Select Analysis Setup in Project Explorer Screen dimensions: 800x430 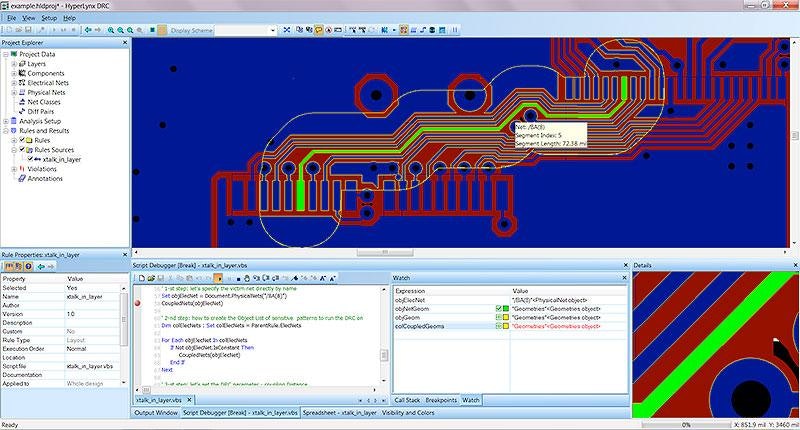coord(41,121)
